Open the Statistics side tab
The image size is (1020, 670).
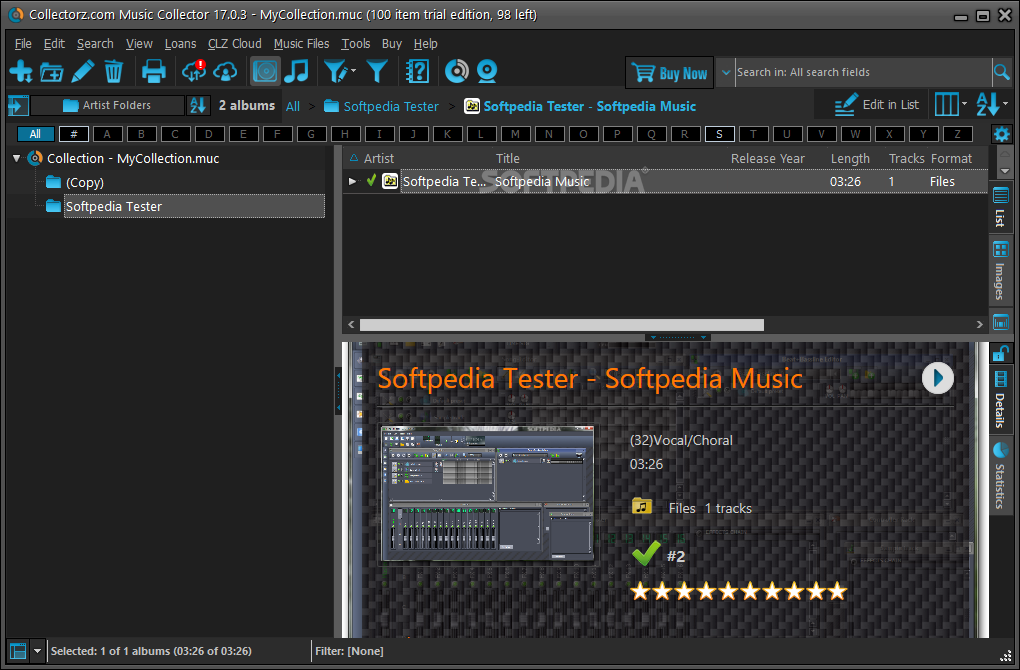1000,476
